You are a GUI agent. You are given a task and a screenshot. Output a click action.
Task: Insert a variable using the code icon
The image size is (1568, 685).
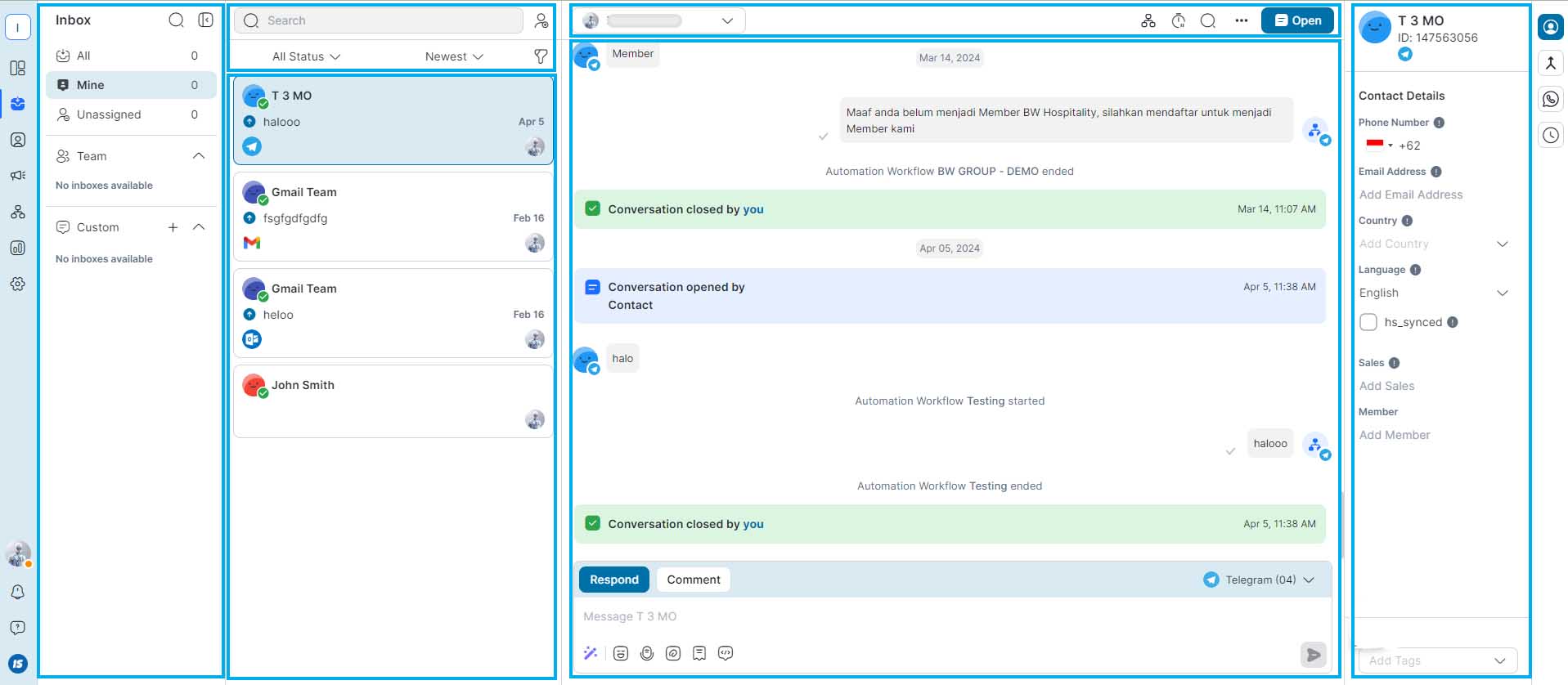click(x=726, y=653)
